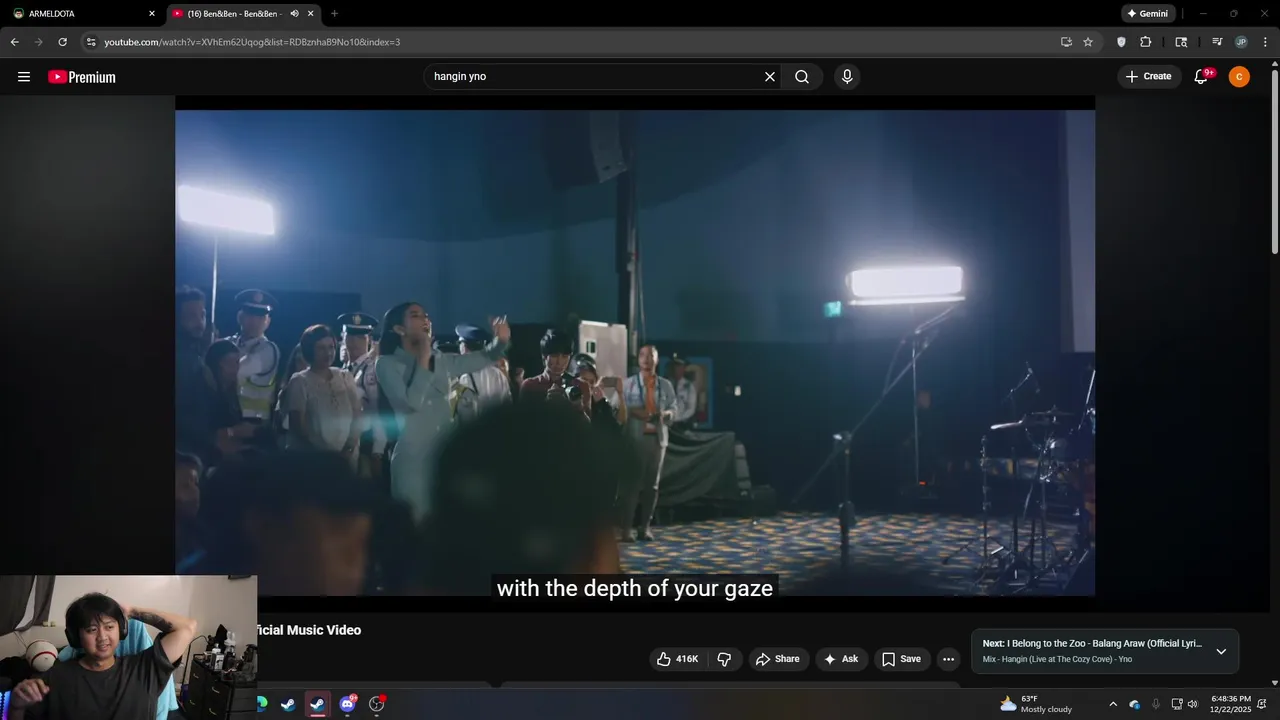Run search with the magnifier button

click(802, 77)
